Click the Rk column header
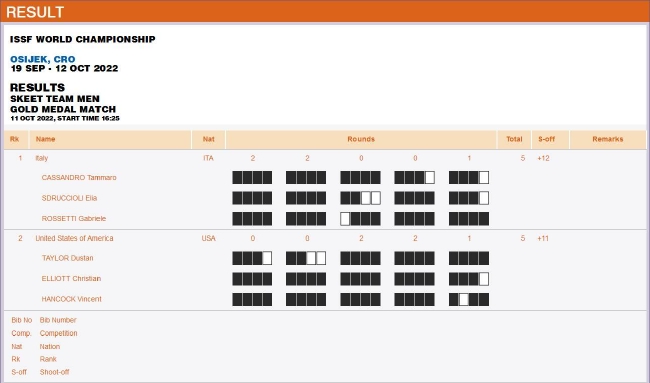 point(15,139)
